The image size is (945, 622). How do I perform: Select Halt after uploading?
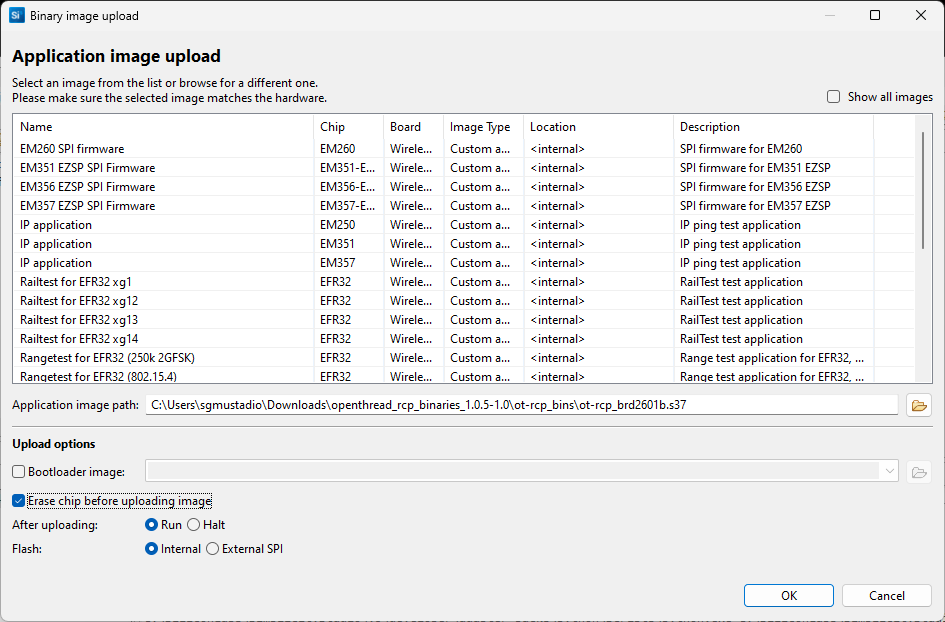tap(194, 524)
